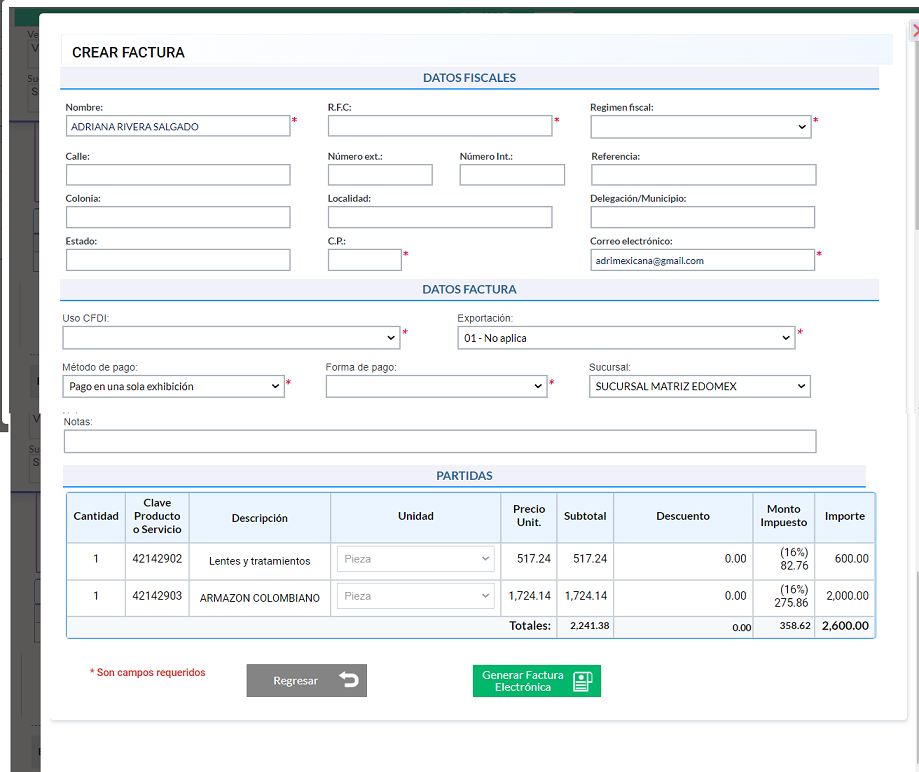Click the return arrow icon on Regresar

349,679
